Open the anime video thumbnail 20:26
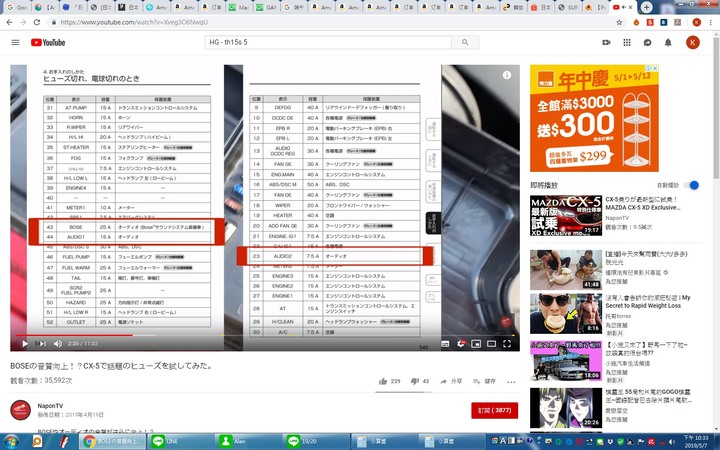Viewport: 720px width, 450px height. [566, 408]
